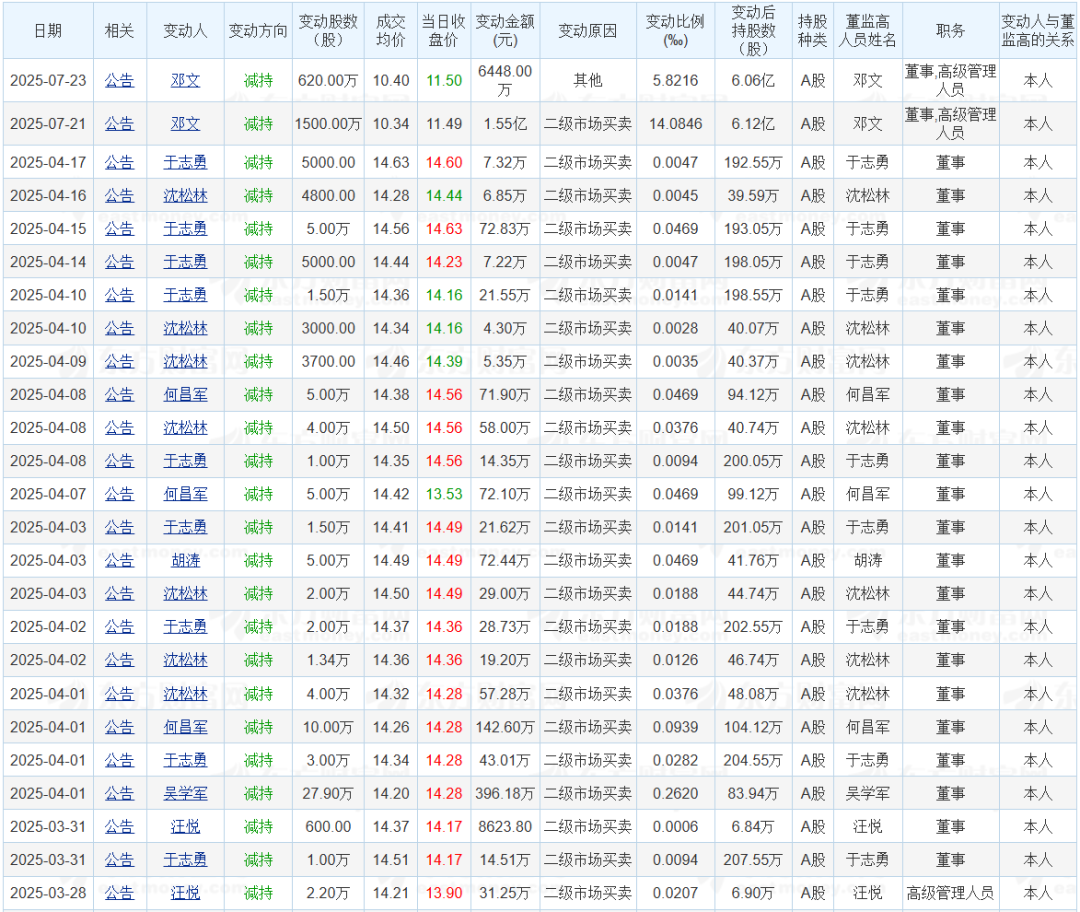Open 沈松林 name link dated 2025-04-09
This screenshot has width=1080, height=912.
point(185,361)
